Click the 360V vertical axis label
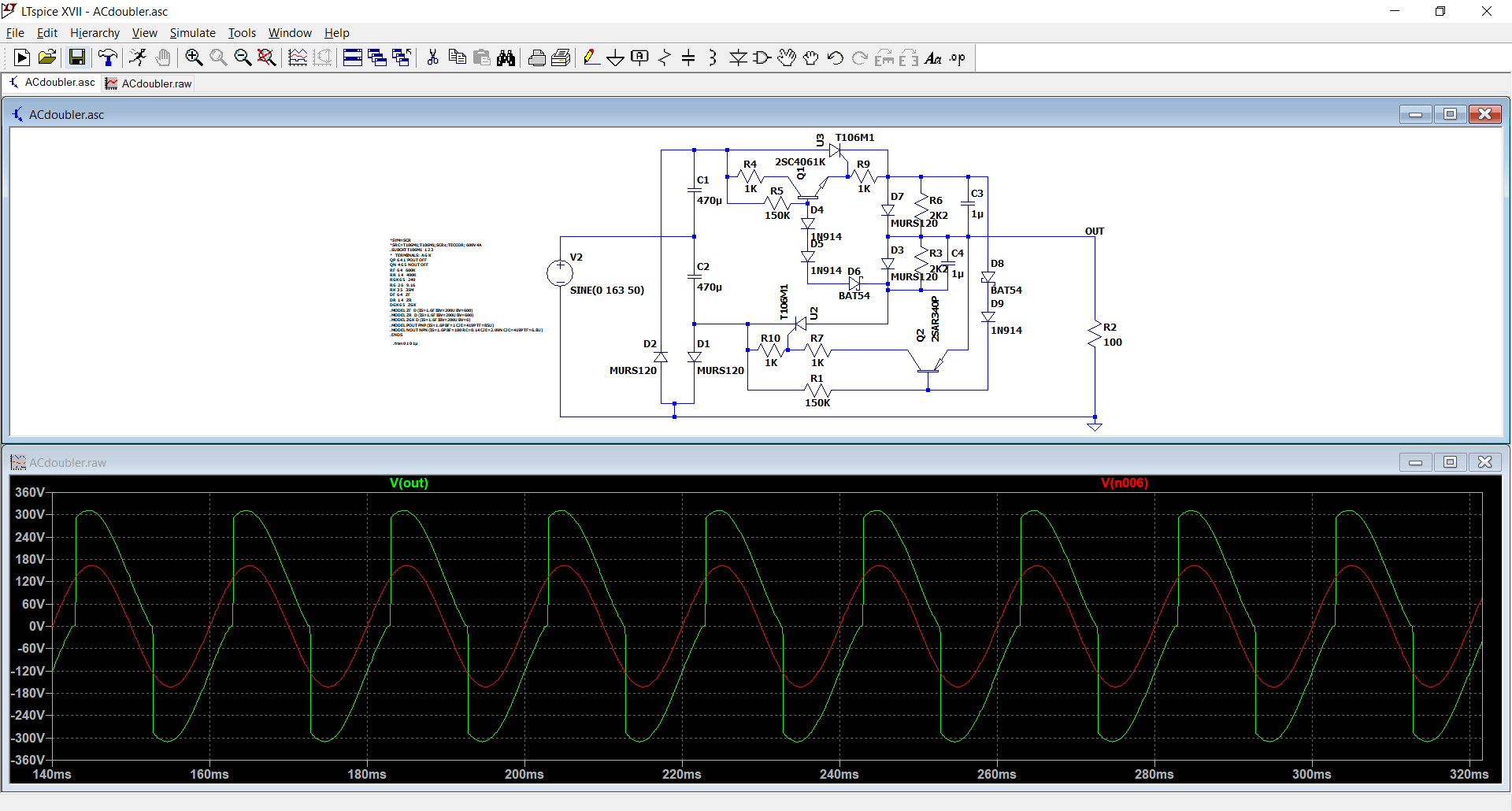Image resolution: width=1512 pixels, height=811 pixels. coord(30,492)
